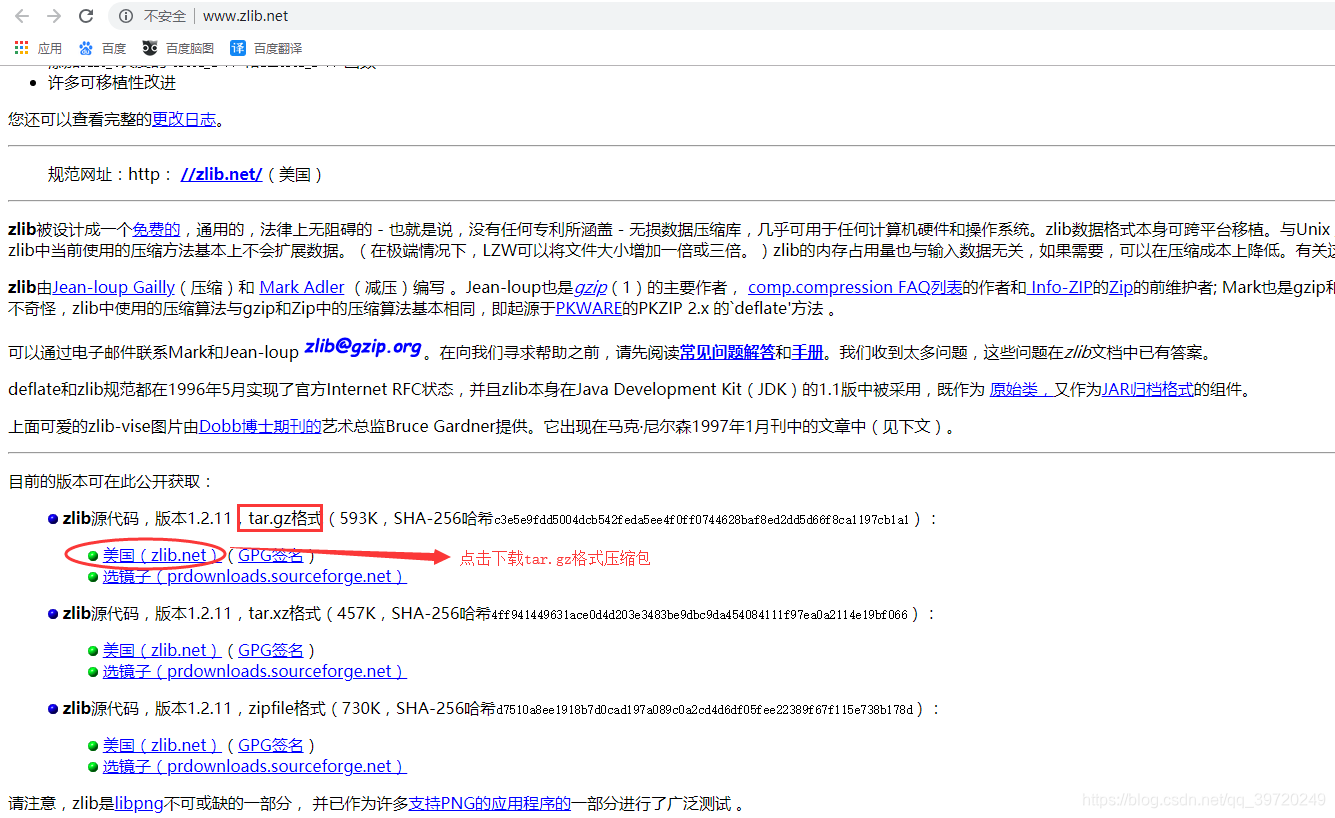Screen dimensions: 1335x818
Task: Click the 目前的版本可在此公开获取 heading text
Action: point(111,481)
